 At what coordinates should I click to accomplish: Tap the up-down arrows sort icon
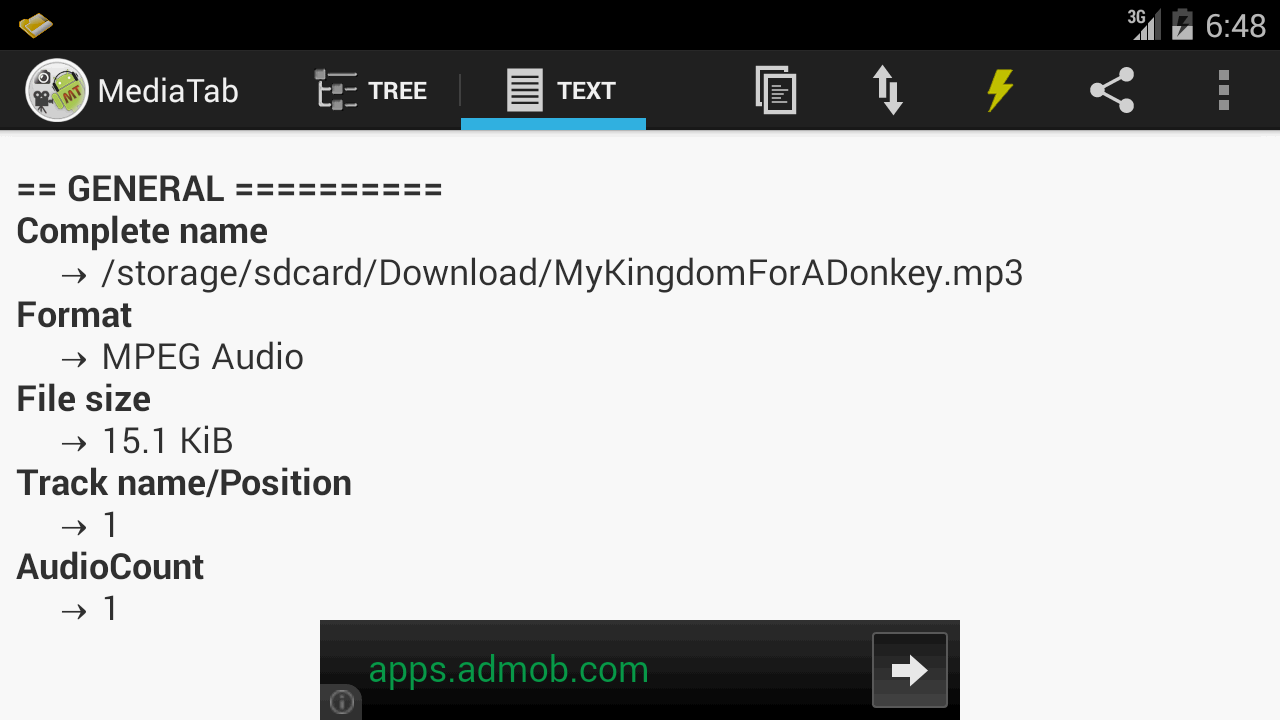[888, 90]
